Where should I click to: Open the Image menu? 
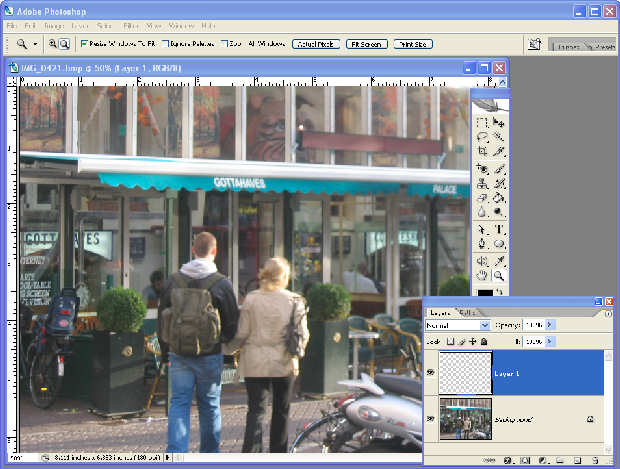pyautogui.click(x=53, y=26)
